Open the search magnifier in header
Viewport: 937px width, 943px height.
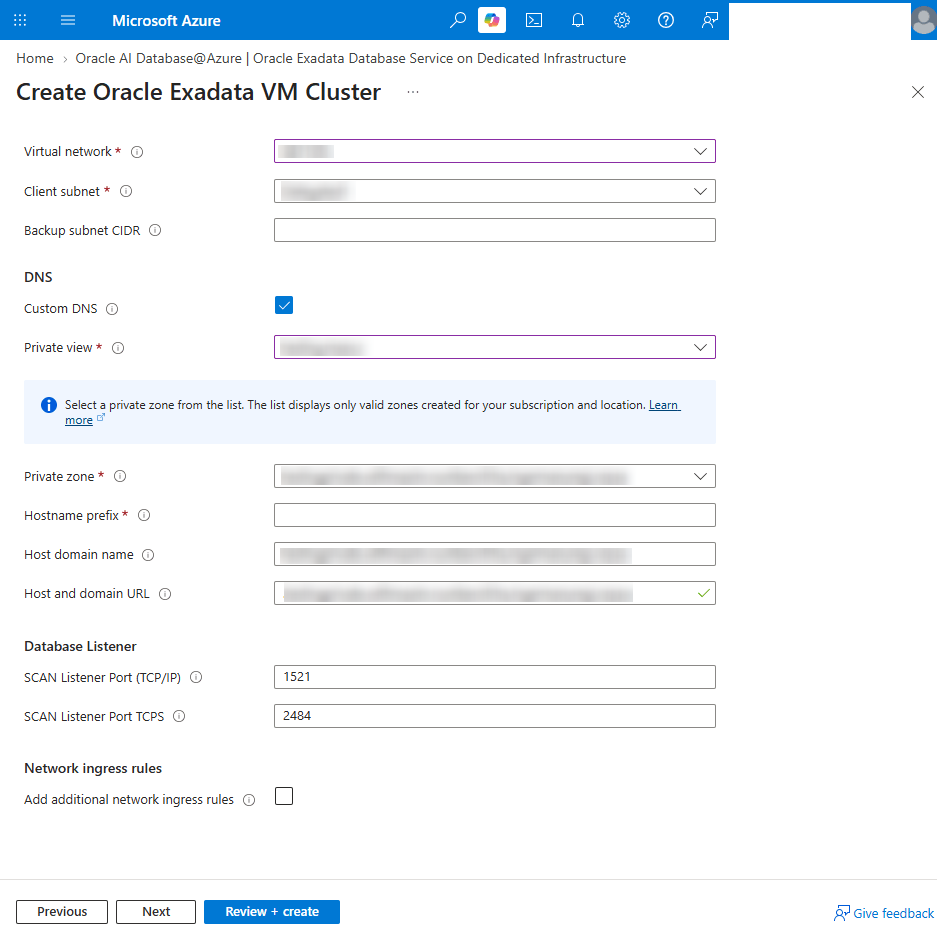458,20
